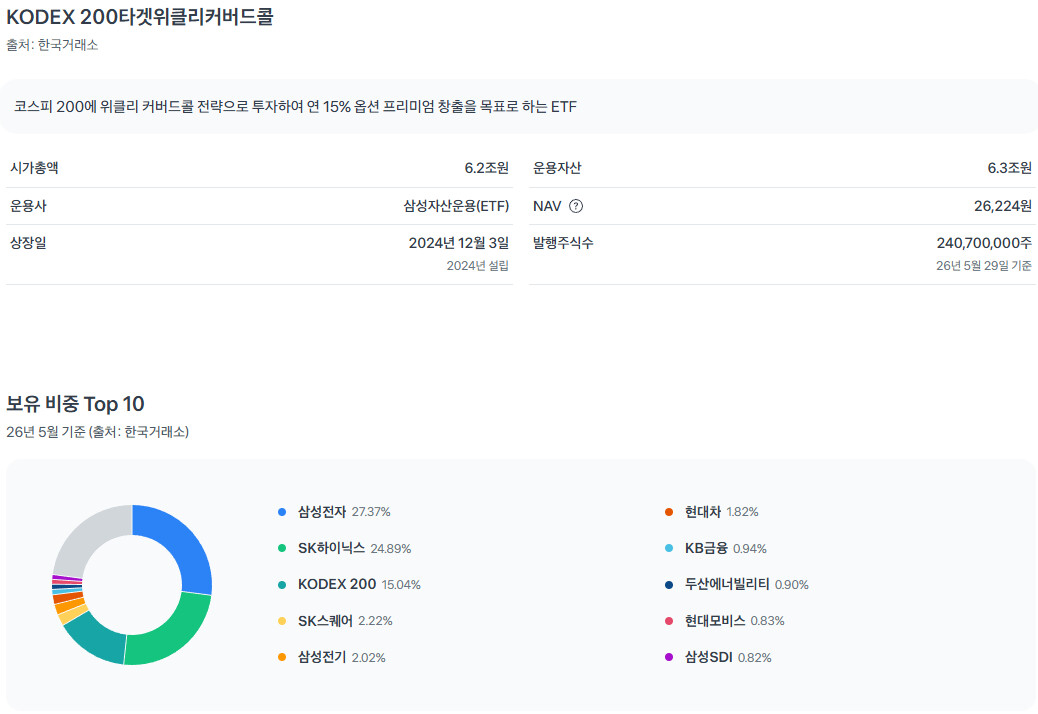Click the 보유 비중 Top 10 heading
Screen dimensions: 1038x714
click(x=75, y=404)
